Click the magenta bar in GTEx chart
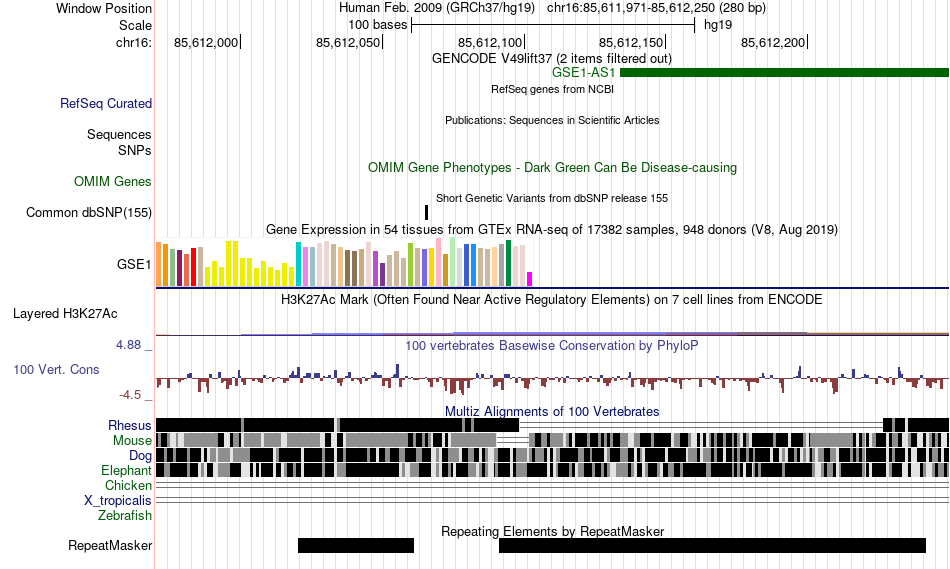 tap(530, 279)
